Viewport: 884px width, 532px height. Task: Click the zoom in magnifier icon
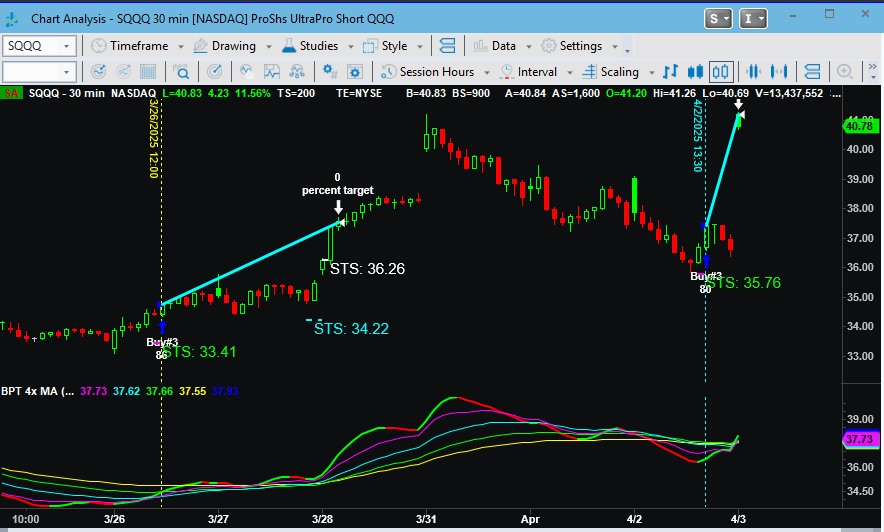pyautogui.click(x=845, y=72)
